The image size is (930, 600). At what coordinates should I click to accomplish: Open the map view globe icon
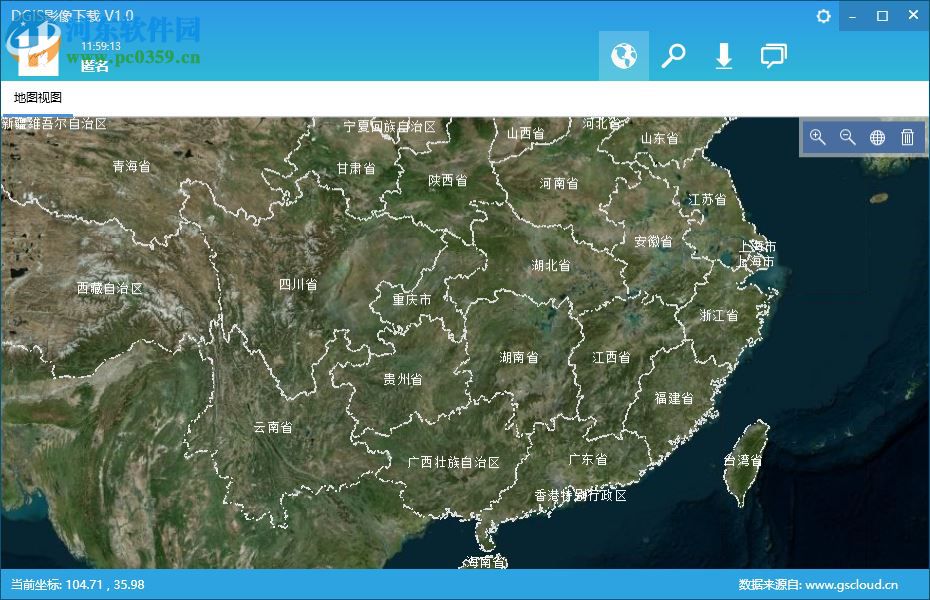pos(623,56)
